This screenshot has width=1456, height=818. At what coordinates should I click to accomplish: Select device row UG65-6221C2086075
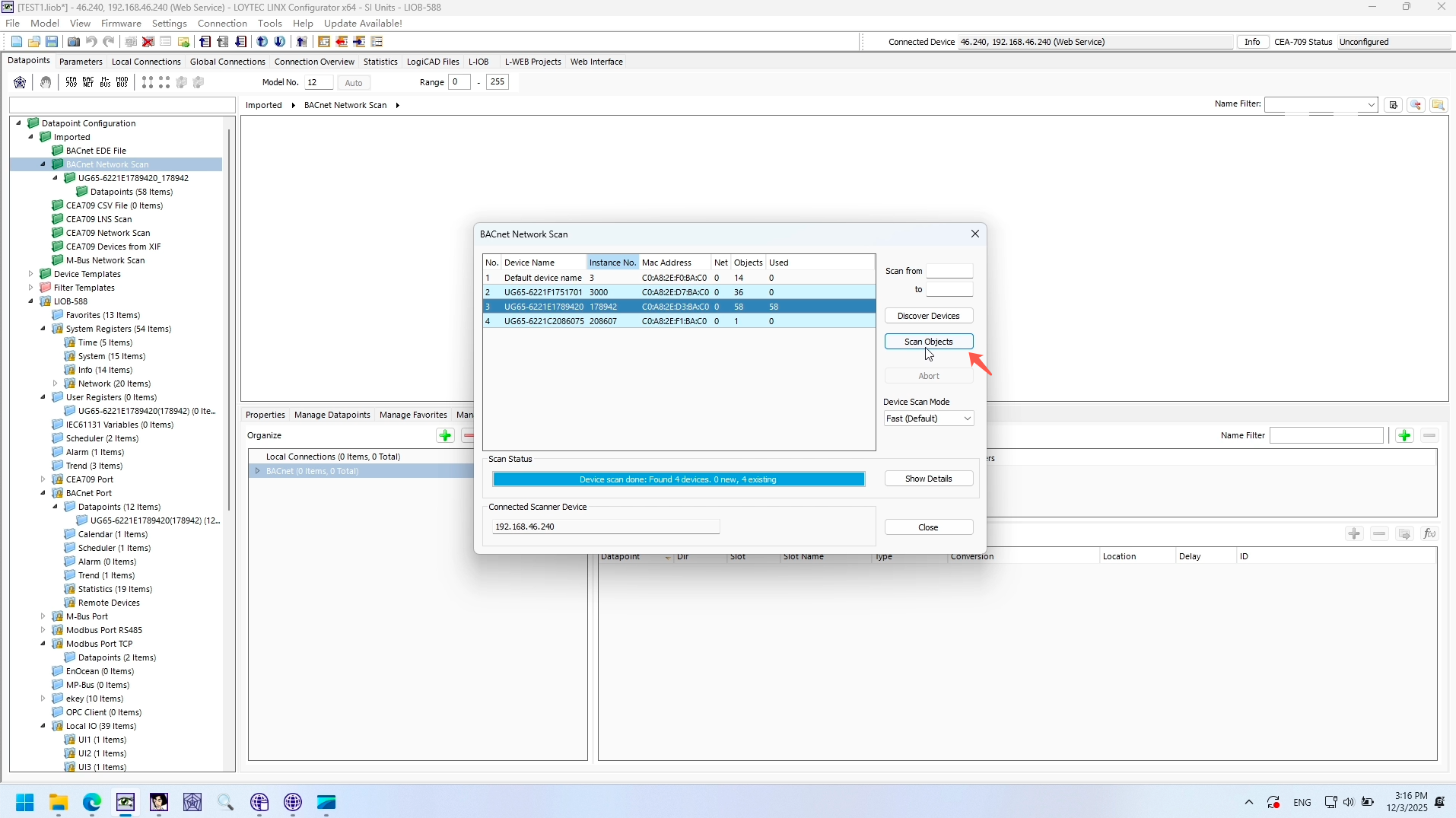pyautogui.click(x=679, y=321)
